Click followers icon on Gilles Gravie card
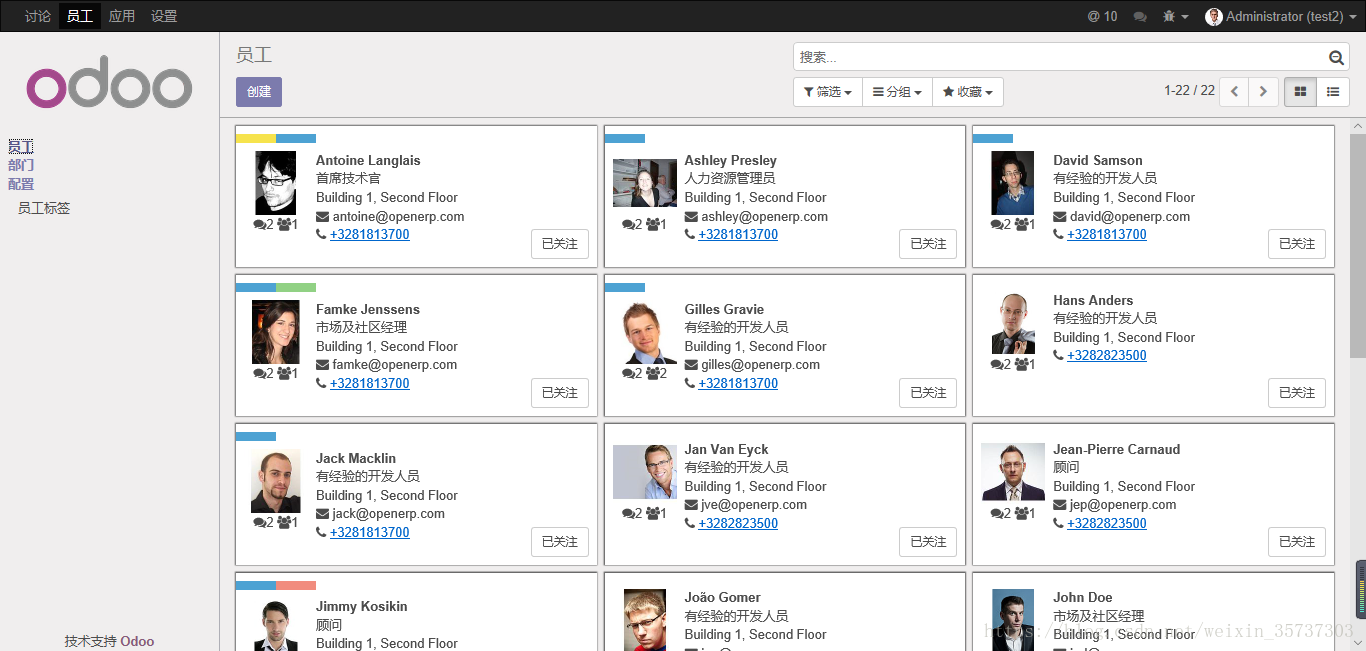The height and width of the screenshot is (651, 1366). coord(654,374)
